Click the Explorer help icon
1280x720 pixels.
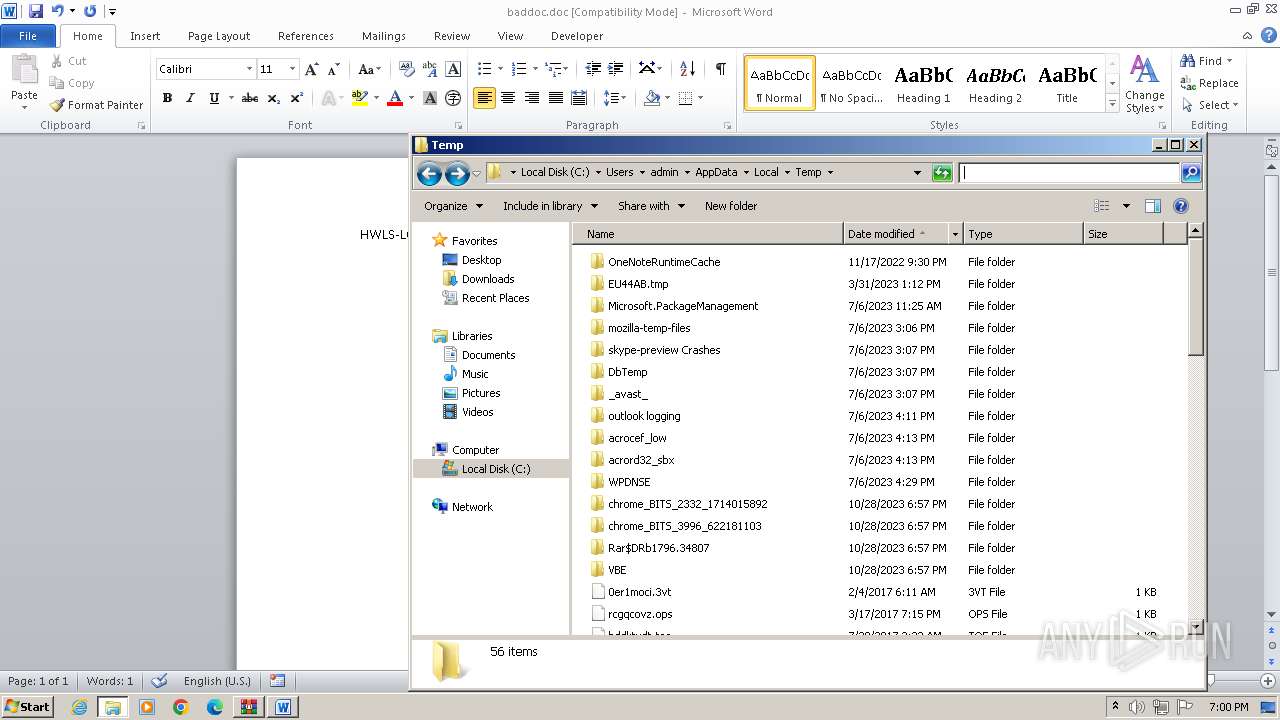1181,206
